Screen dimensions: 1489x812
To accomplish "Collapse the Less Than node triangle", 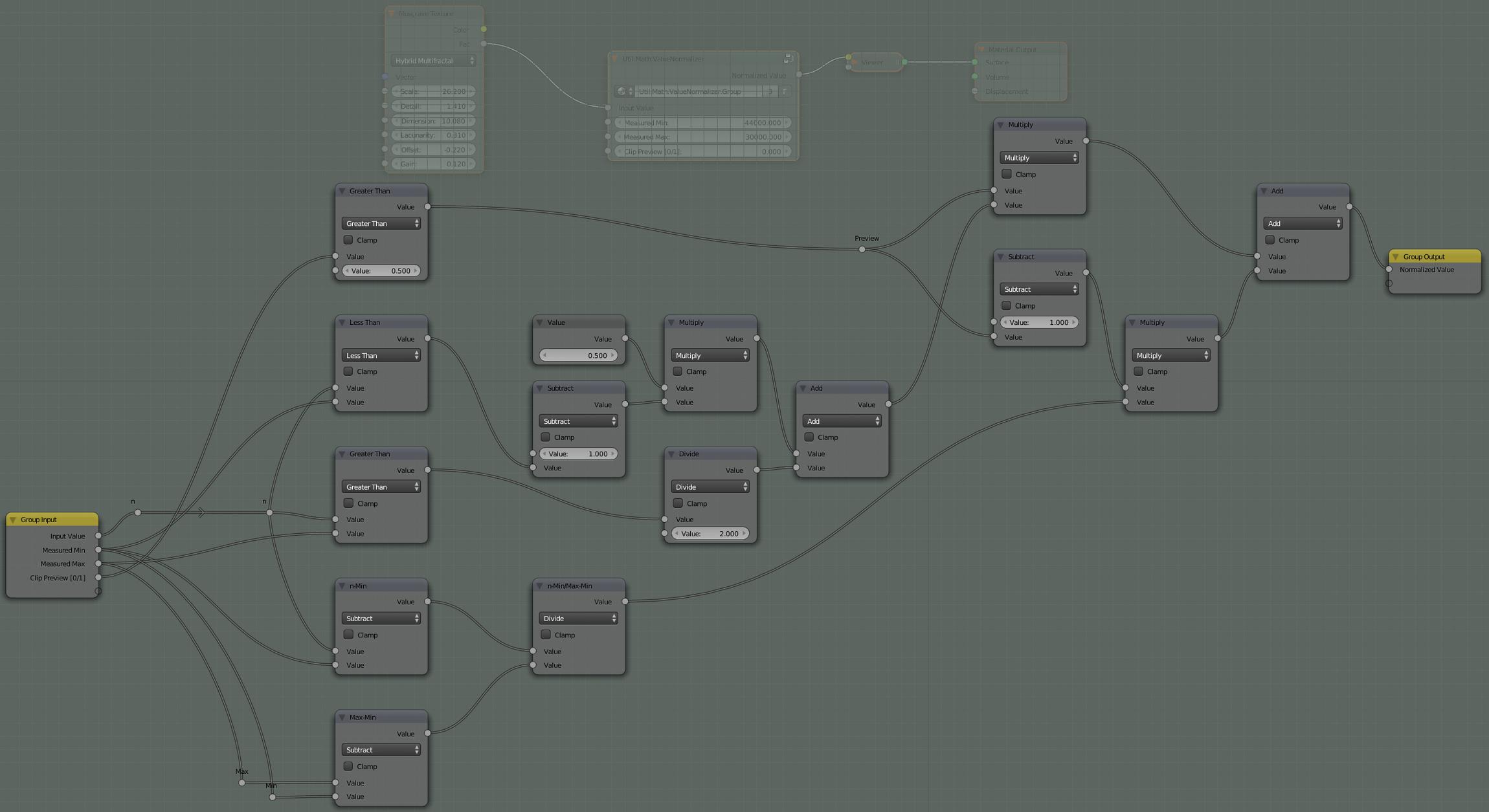I will click(342, 322).
